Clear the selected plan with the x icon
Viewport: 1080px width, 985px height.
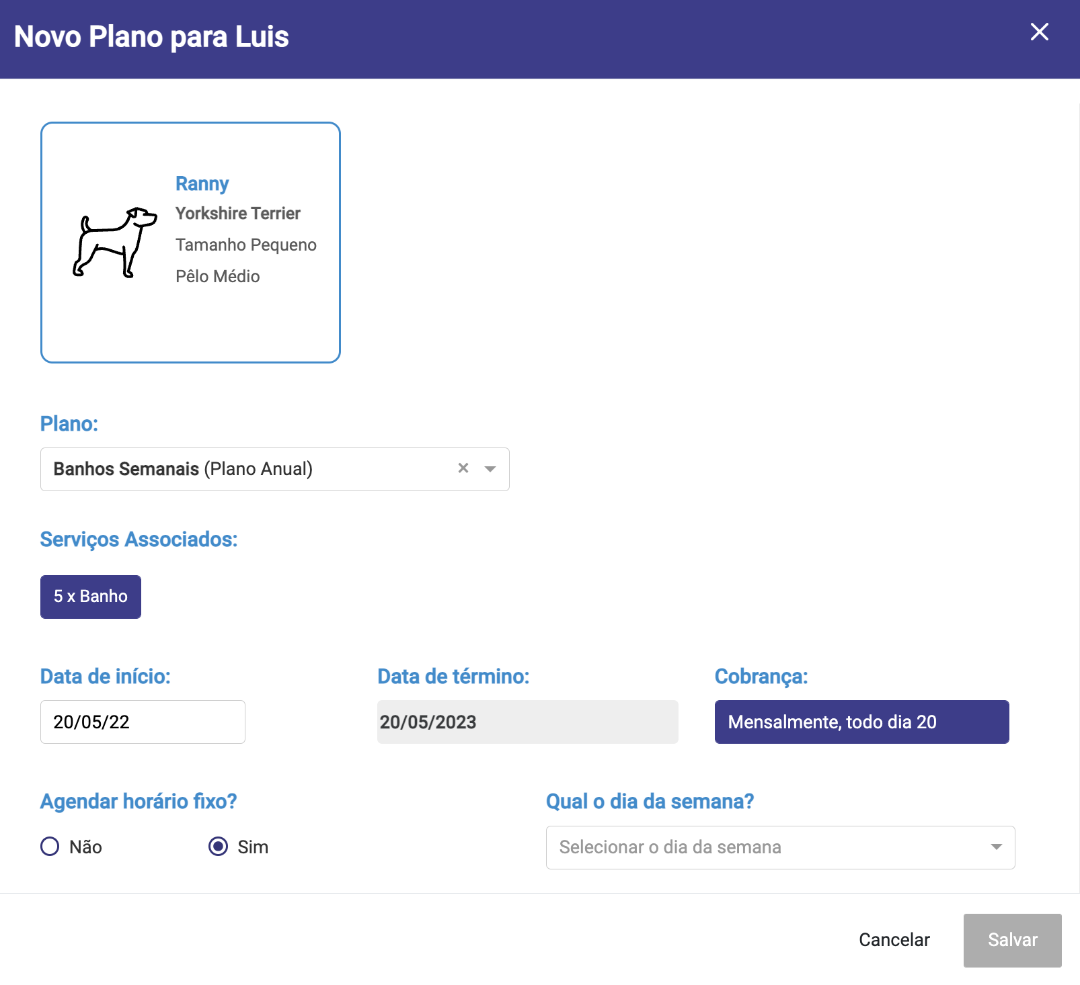tap(463, 468)
